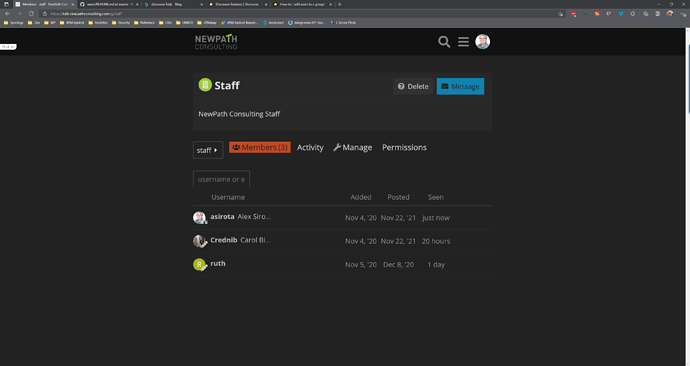Screen dimensions: 690x366
Task: Click the 'Nov 5, '20' added date for ruth
Action: [x=361, y=264]
